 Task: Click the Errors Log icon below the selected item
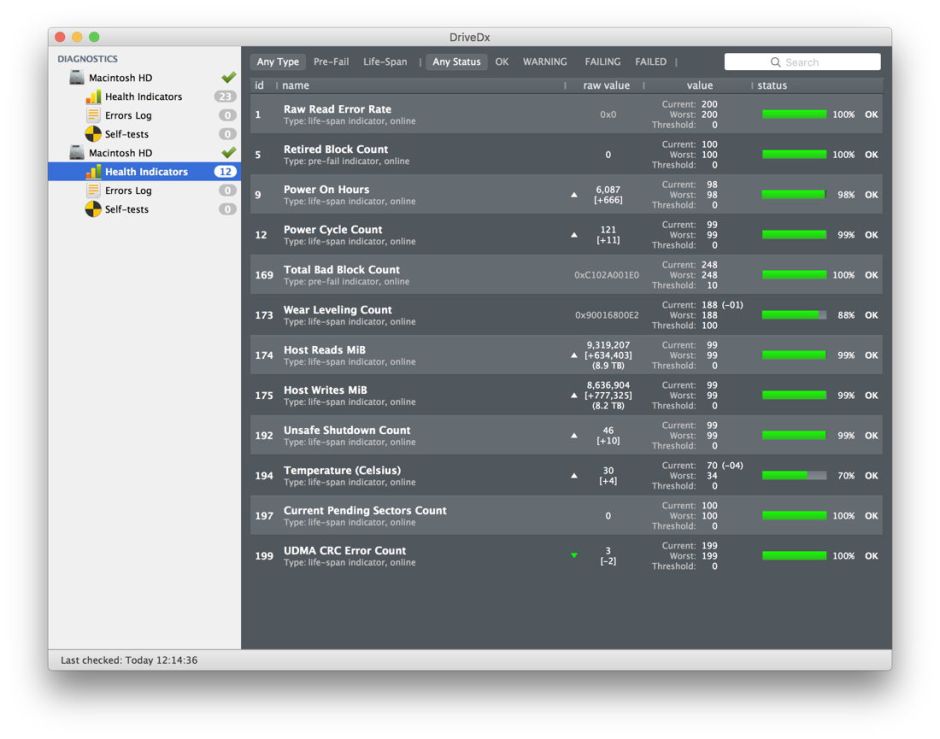(x=93, y=190)
